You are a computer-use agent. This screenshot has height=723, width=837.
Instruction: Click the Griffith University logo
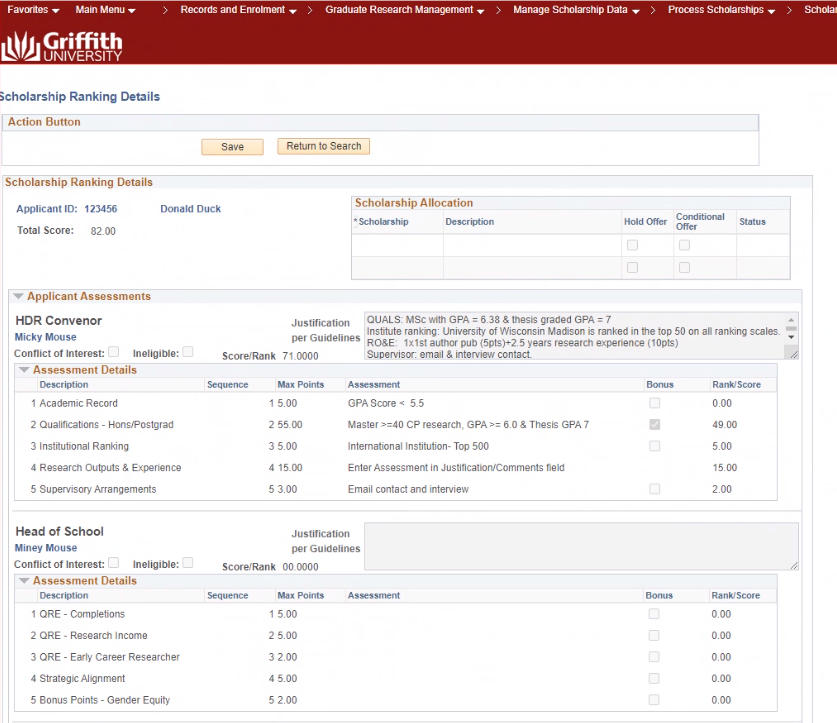[x=62, y=45]
